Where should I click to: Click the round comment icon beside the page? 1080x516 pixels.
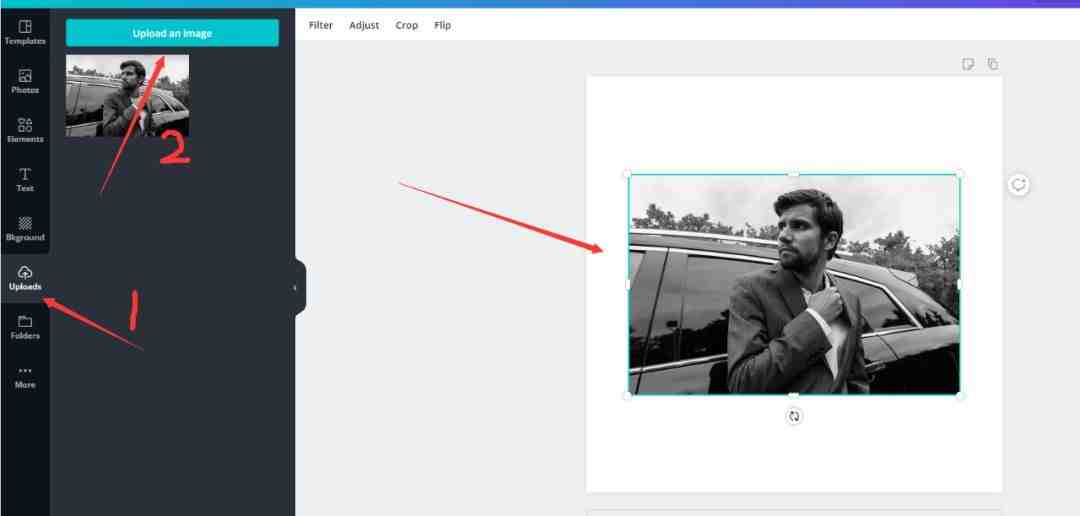(1018, 184)
